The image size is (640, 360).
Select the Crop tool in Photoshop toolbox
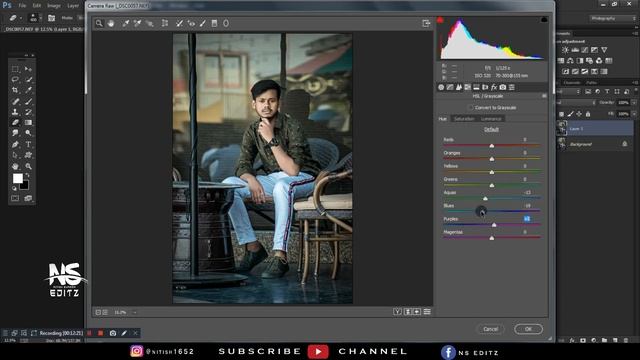pyautogui.click(x=15, y=90)
